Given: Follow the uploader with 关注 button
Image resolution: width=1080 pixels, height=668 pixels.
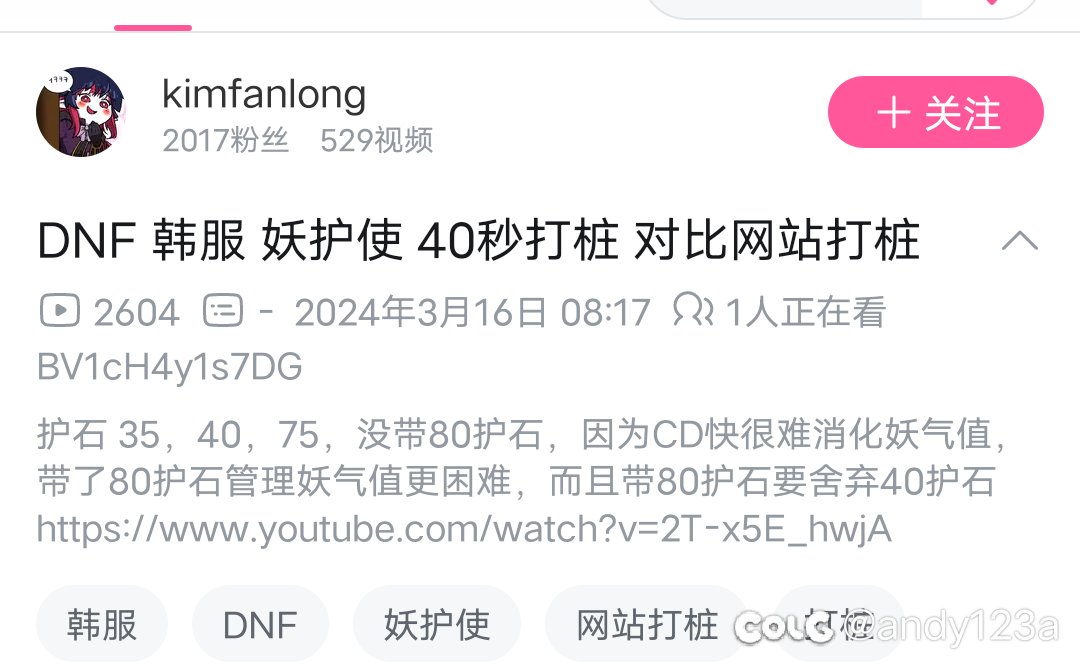Looking at the screenshot, I should pyautogui.click(x=935, y=112).
